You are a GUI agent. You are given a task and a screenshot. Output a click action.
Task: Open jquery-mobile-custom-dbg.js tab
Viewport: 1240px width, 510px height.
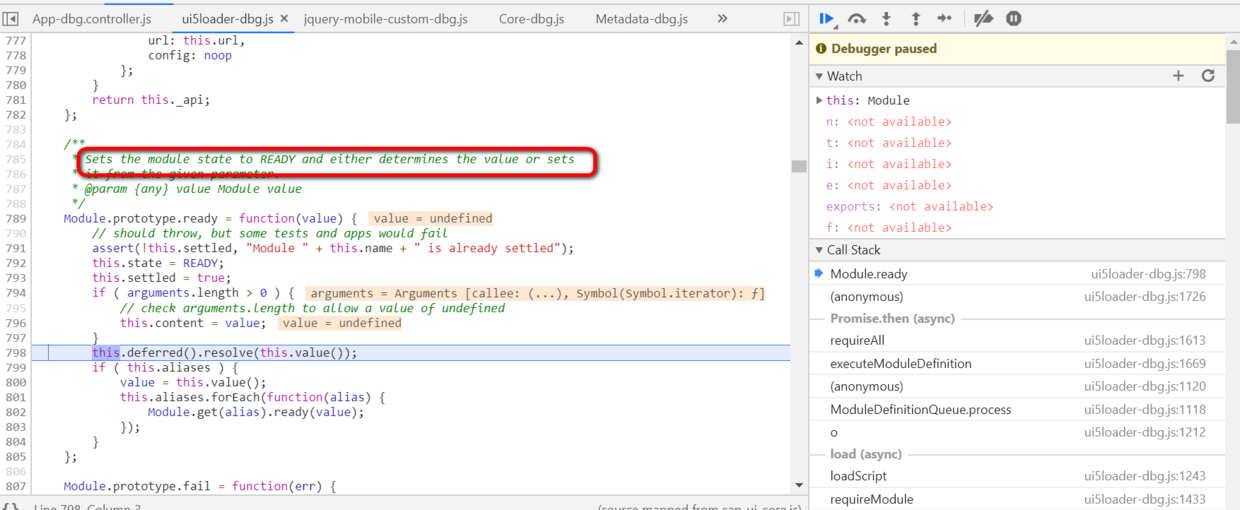[385, 19]
